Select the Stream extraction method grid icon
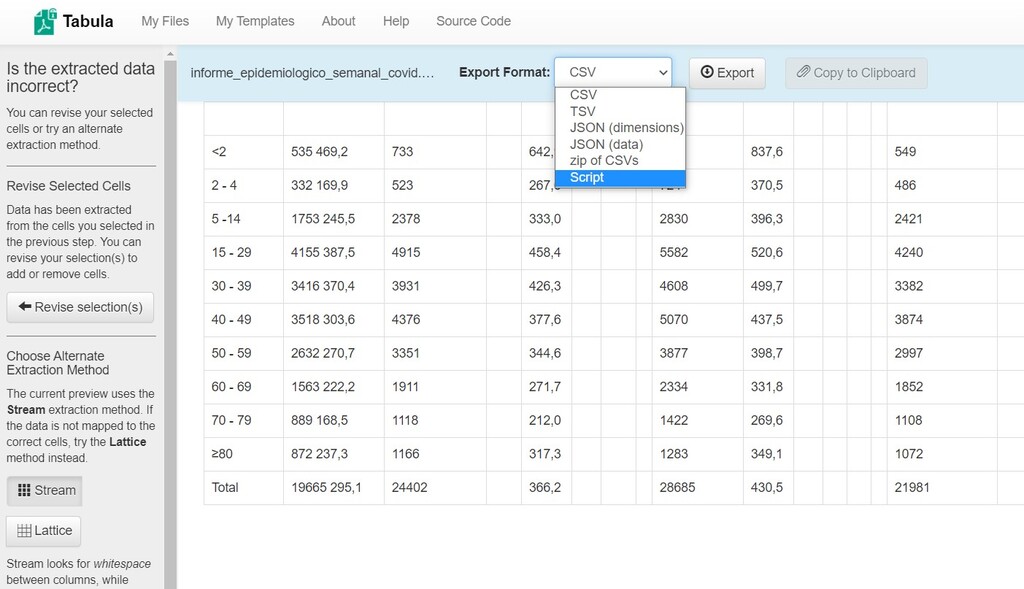Viewport: 1024px width, 589px height. pyautogui.click(x=24, y=490)
